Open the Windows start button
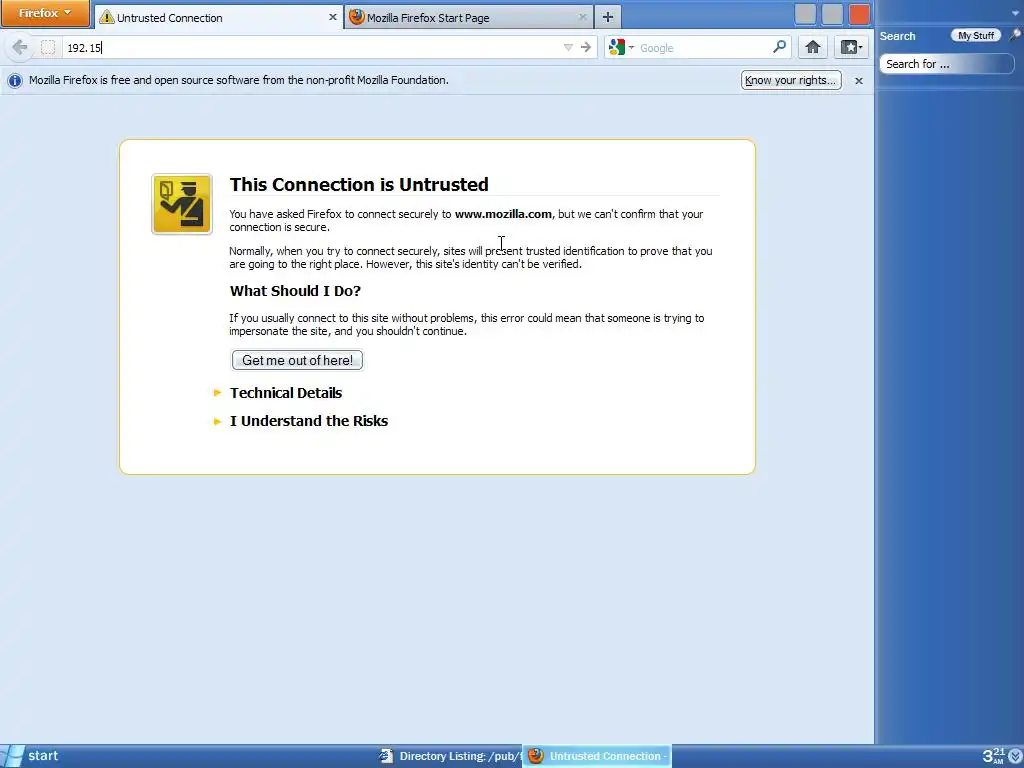This screenshot has width=1024, height=768. 33,756
